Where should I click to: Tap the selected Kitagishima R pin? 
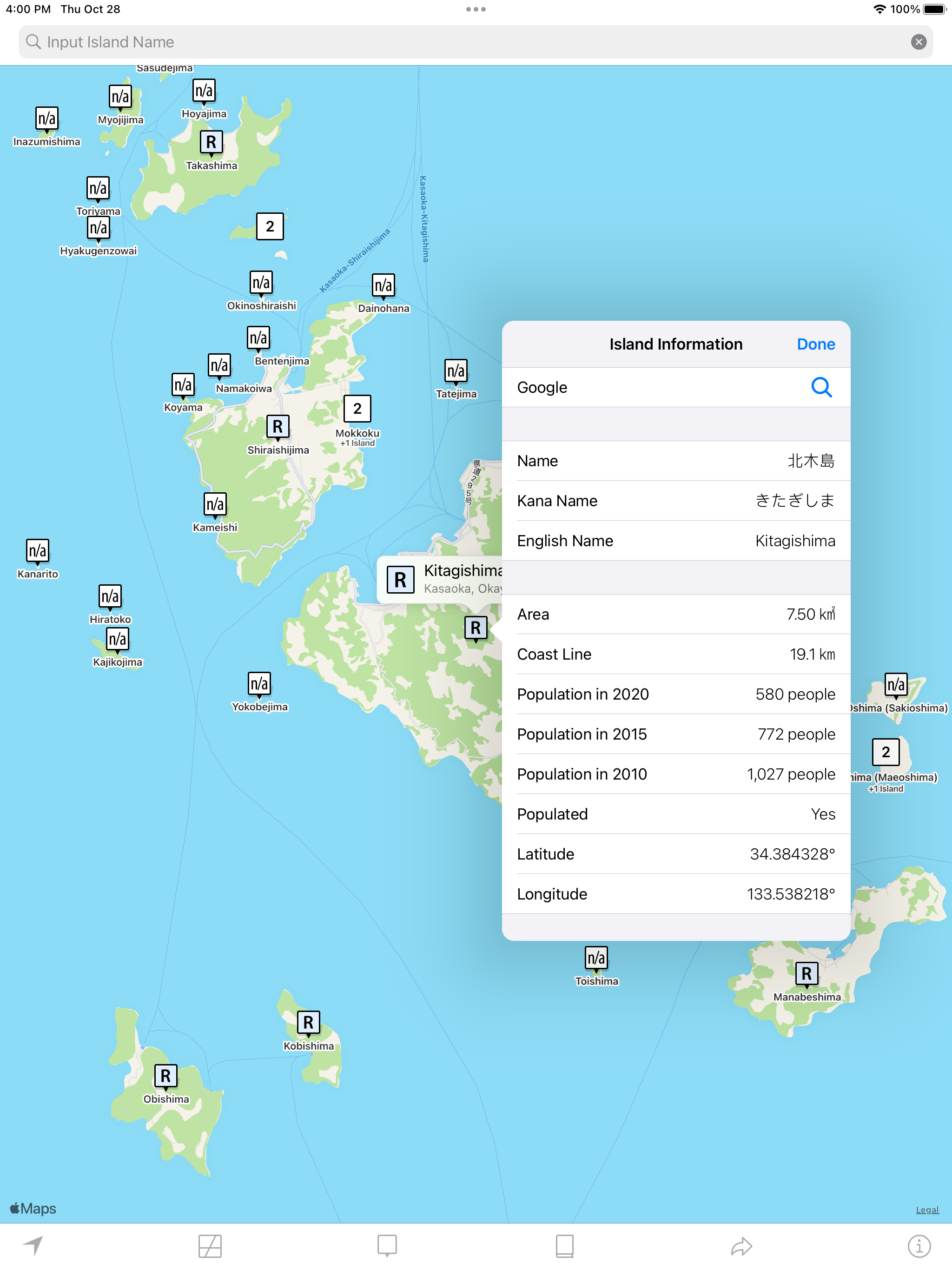tap(476, 628)
